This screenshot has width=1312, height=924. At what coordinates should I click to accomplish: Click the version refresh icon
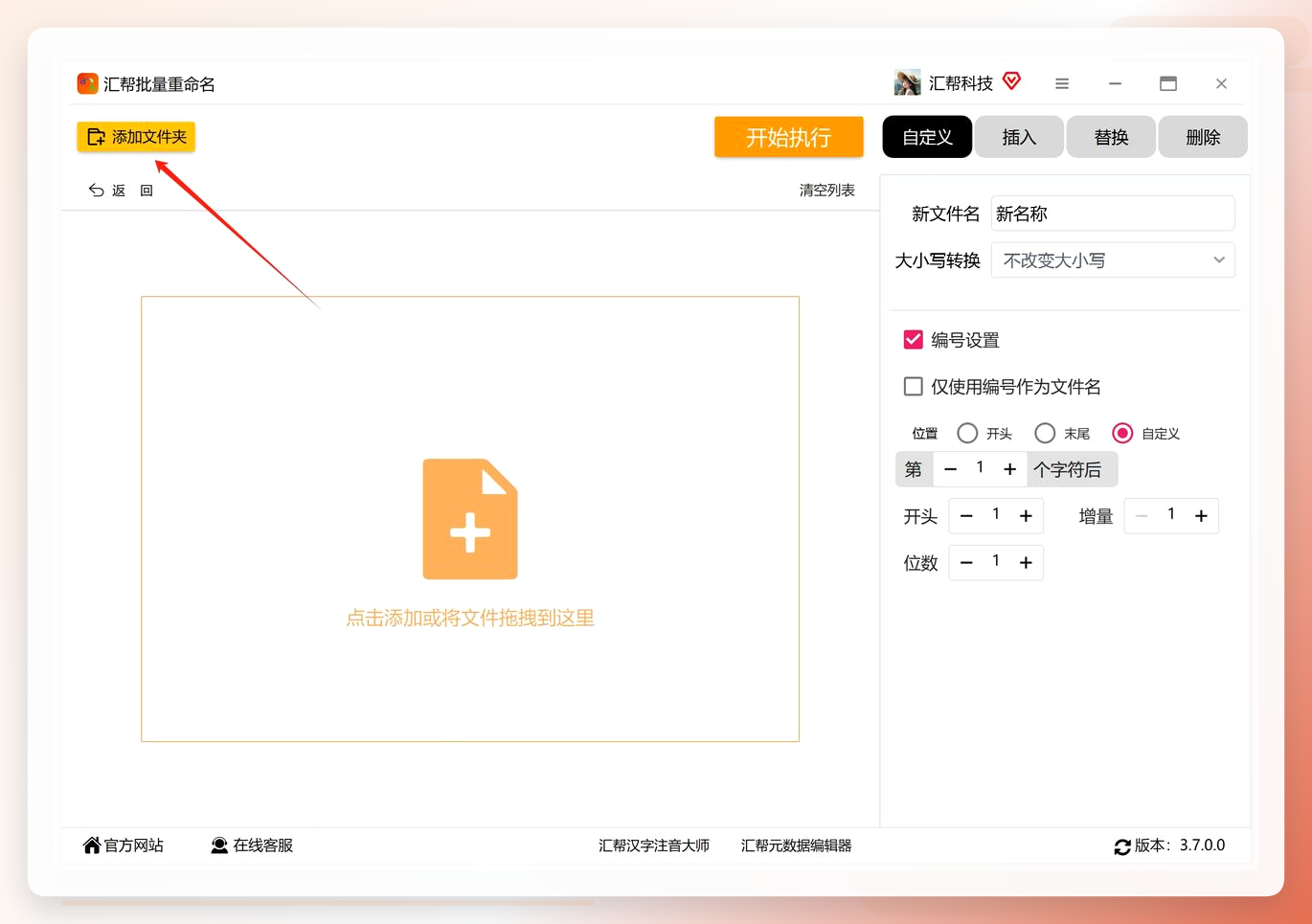pos(1122,847)
